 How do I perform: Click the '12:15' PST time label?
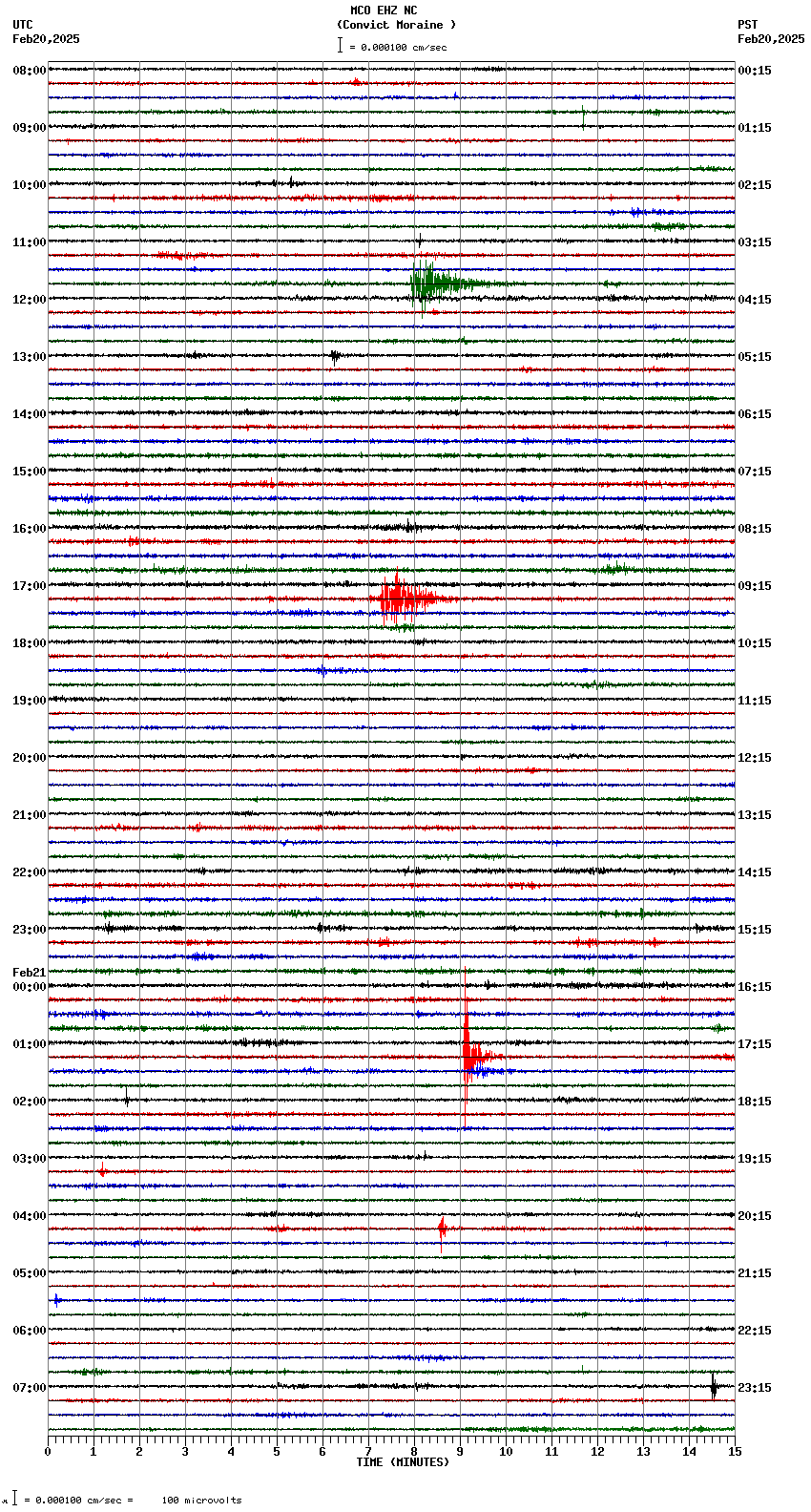pyautogui.click(x=755, y=758)
